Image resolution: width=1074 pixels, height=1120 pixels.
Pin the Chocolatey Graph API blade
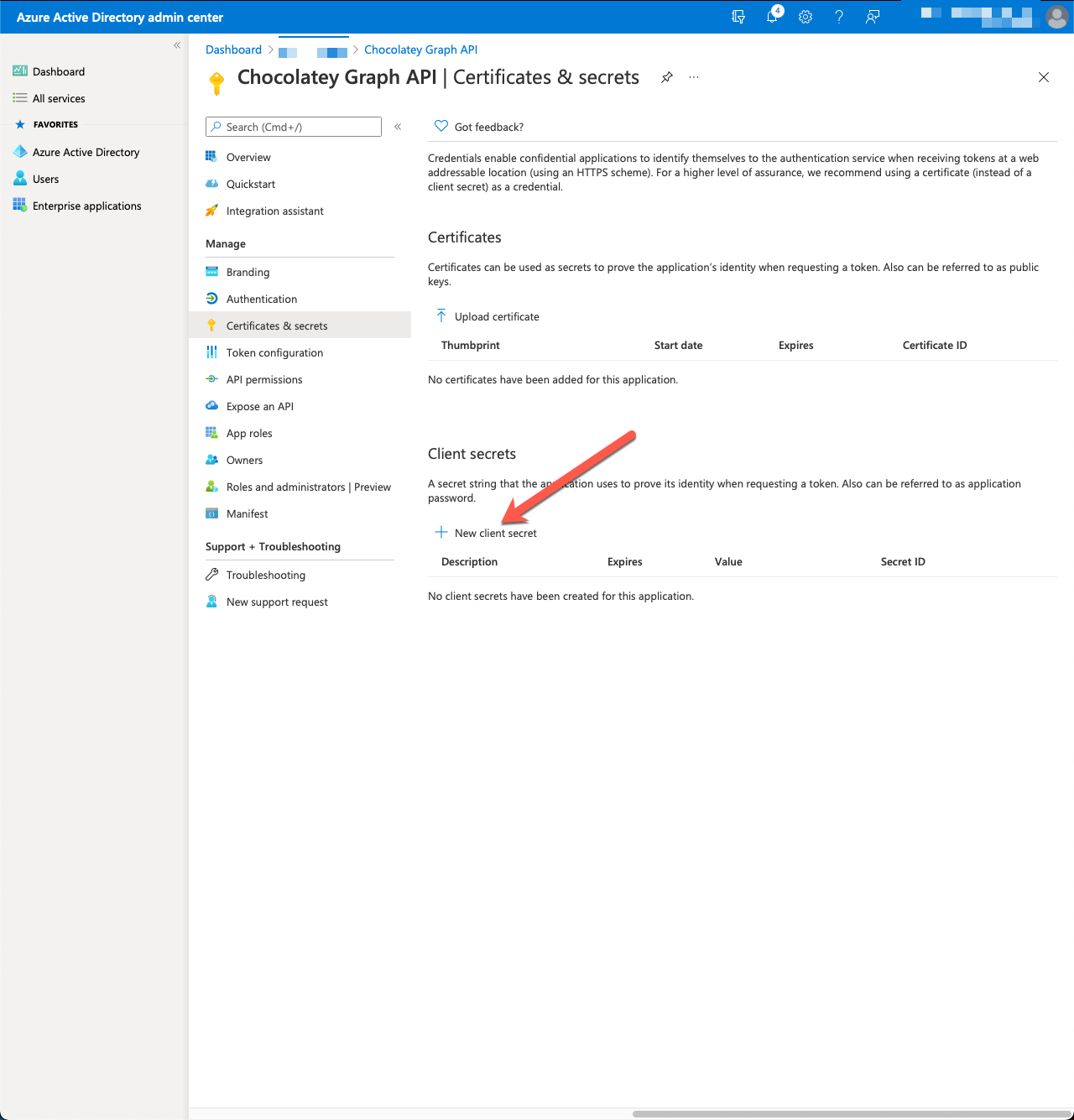[667, 77]
